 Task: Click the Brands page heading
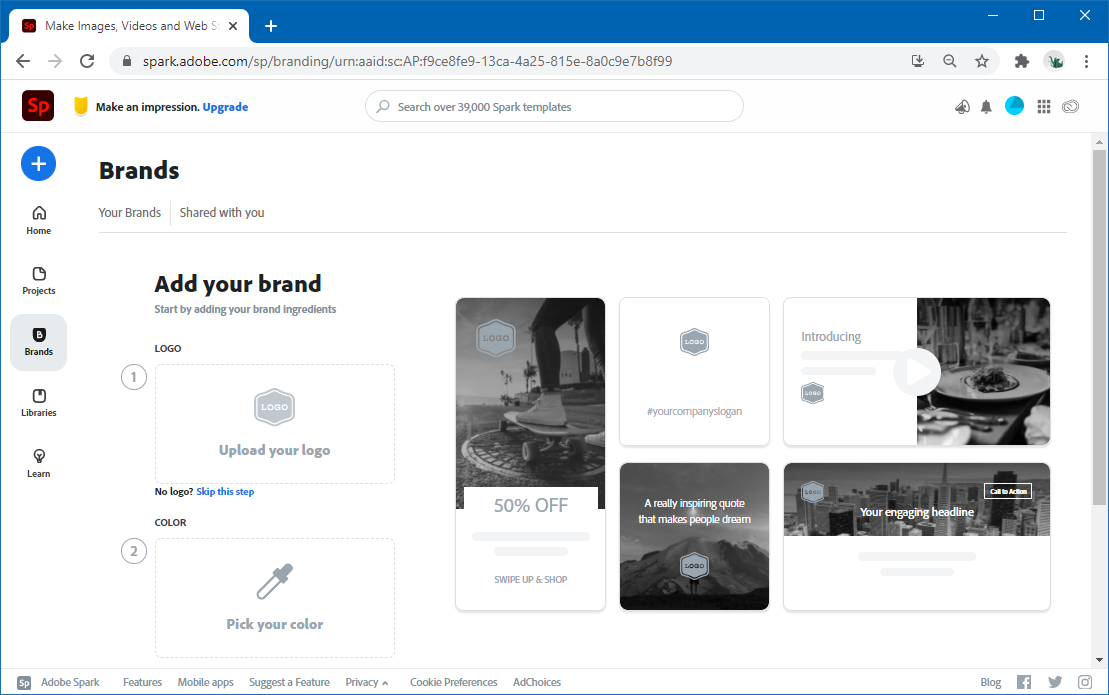tap(139, 170)
